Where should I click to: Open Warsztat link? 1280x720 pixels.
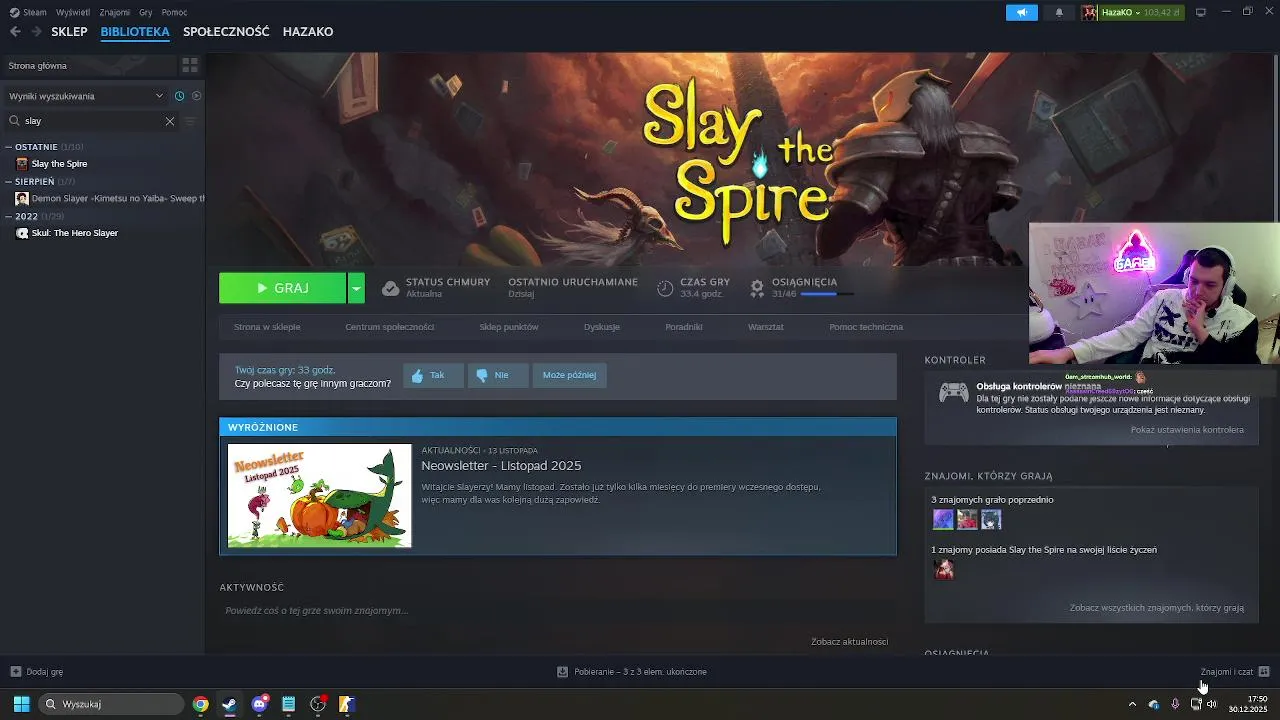click(766, 327)
